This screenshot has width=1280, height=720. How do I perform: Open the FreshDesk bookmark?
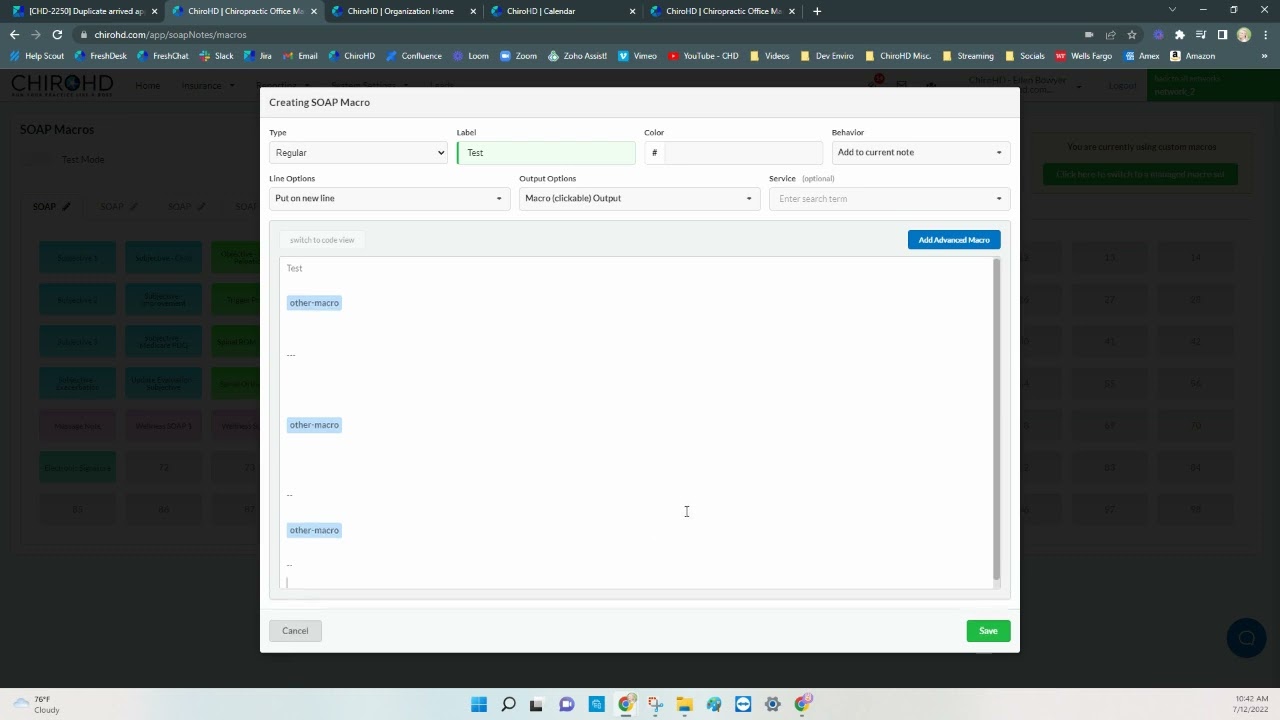[x=101, y=56]
